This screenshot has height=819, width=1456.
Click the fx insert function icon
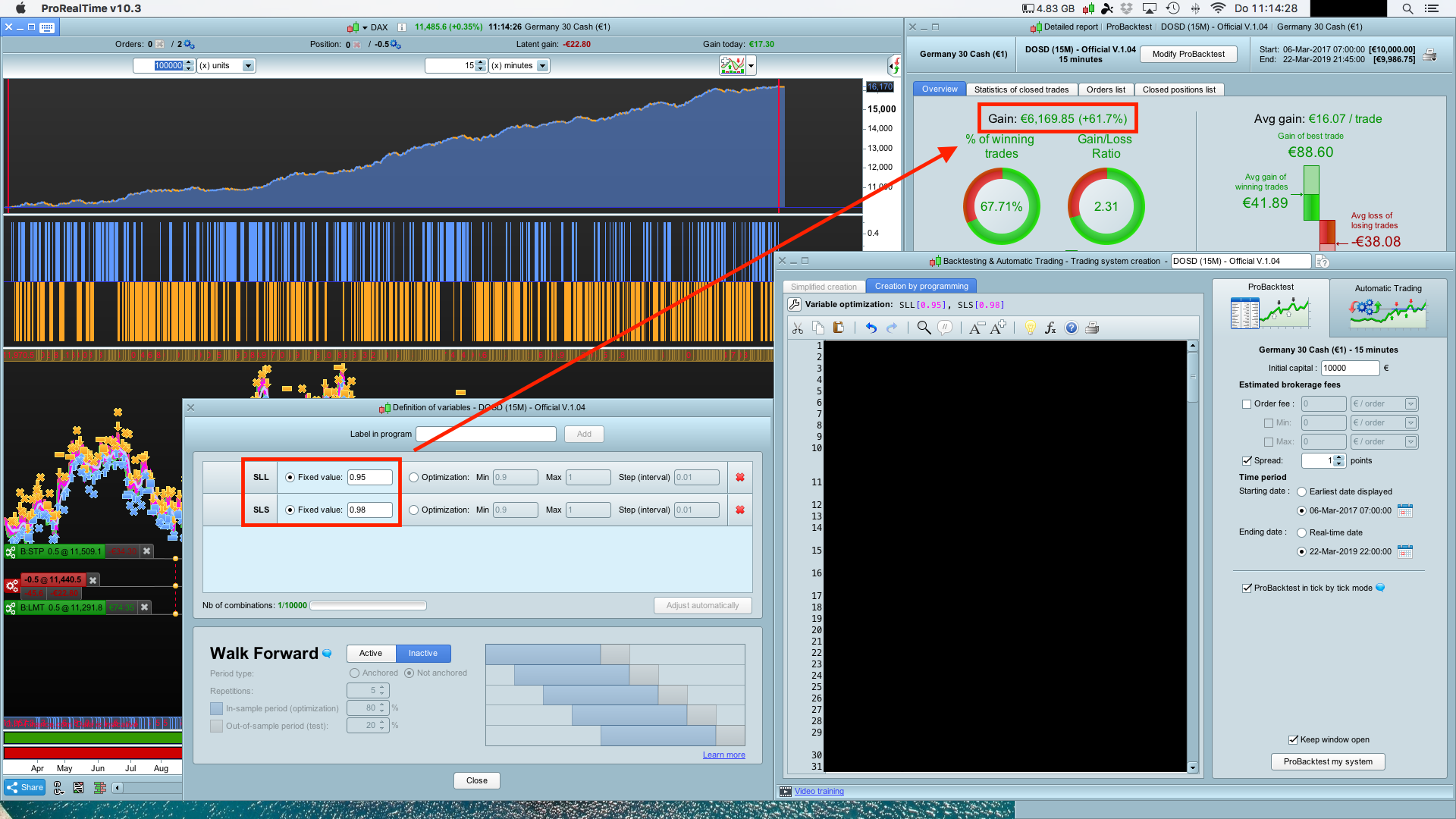click(1050, 328)
